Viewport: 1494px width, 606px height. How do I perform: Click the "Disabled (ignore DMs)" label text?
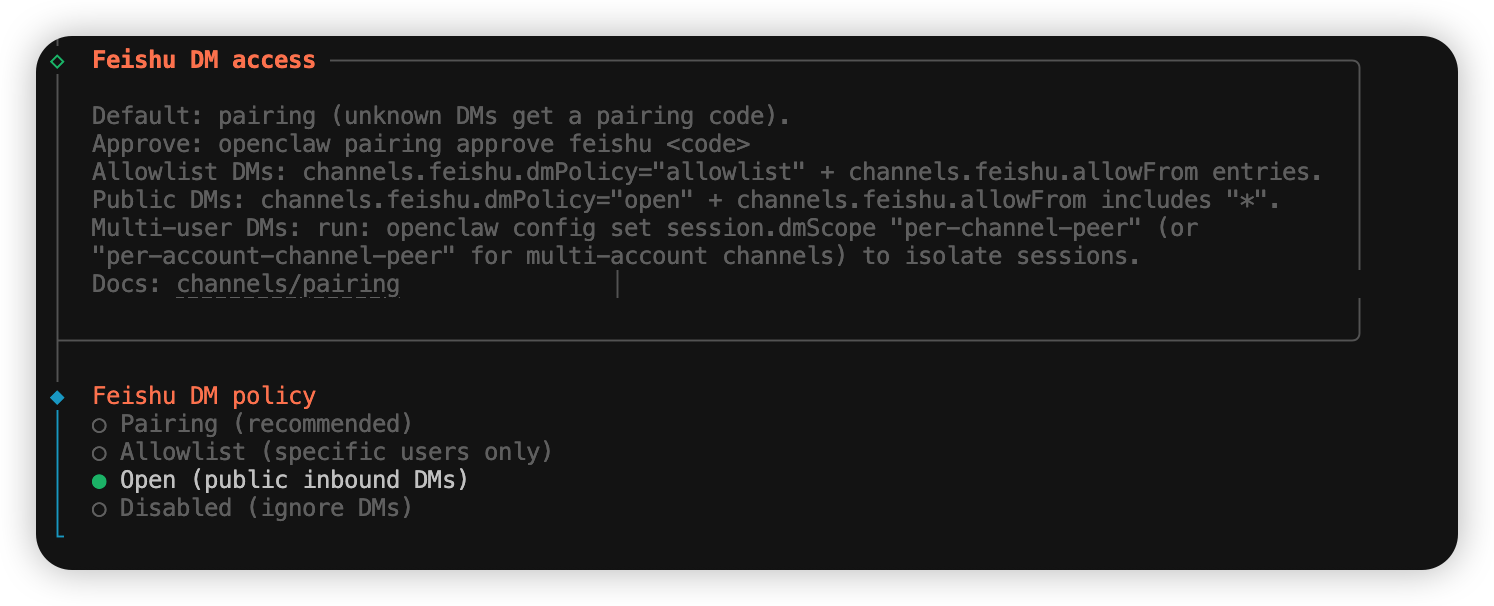tap(266, 508)
